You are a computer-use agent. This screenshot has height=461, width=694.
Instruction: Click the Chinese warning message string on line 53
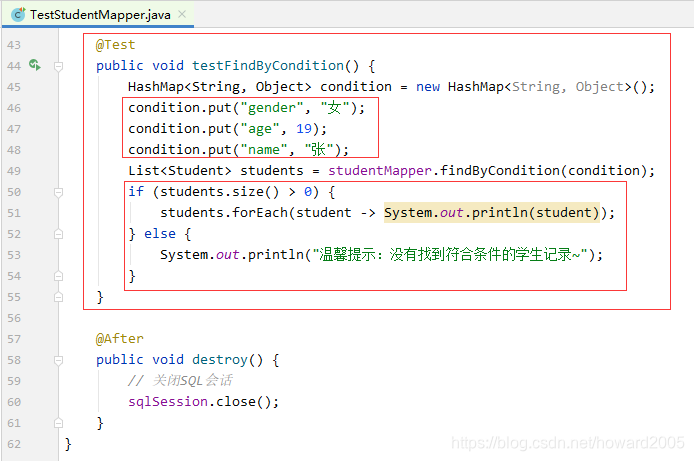coord(450,254)
